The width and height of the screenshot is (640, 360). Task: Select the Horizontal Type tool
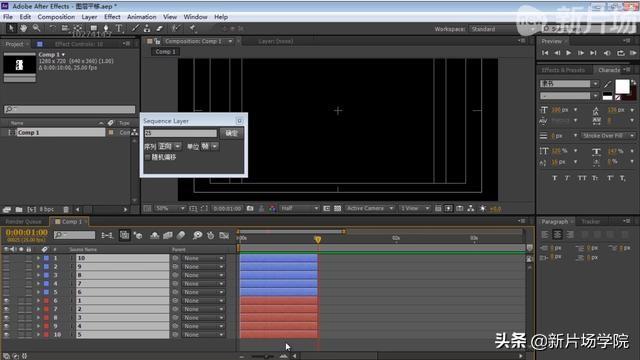coord(119,28)
